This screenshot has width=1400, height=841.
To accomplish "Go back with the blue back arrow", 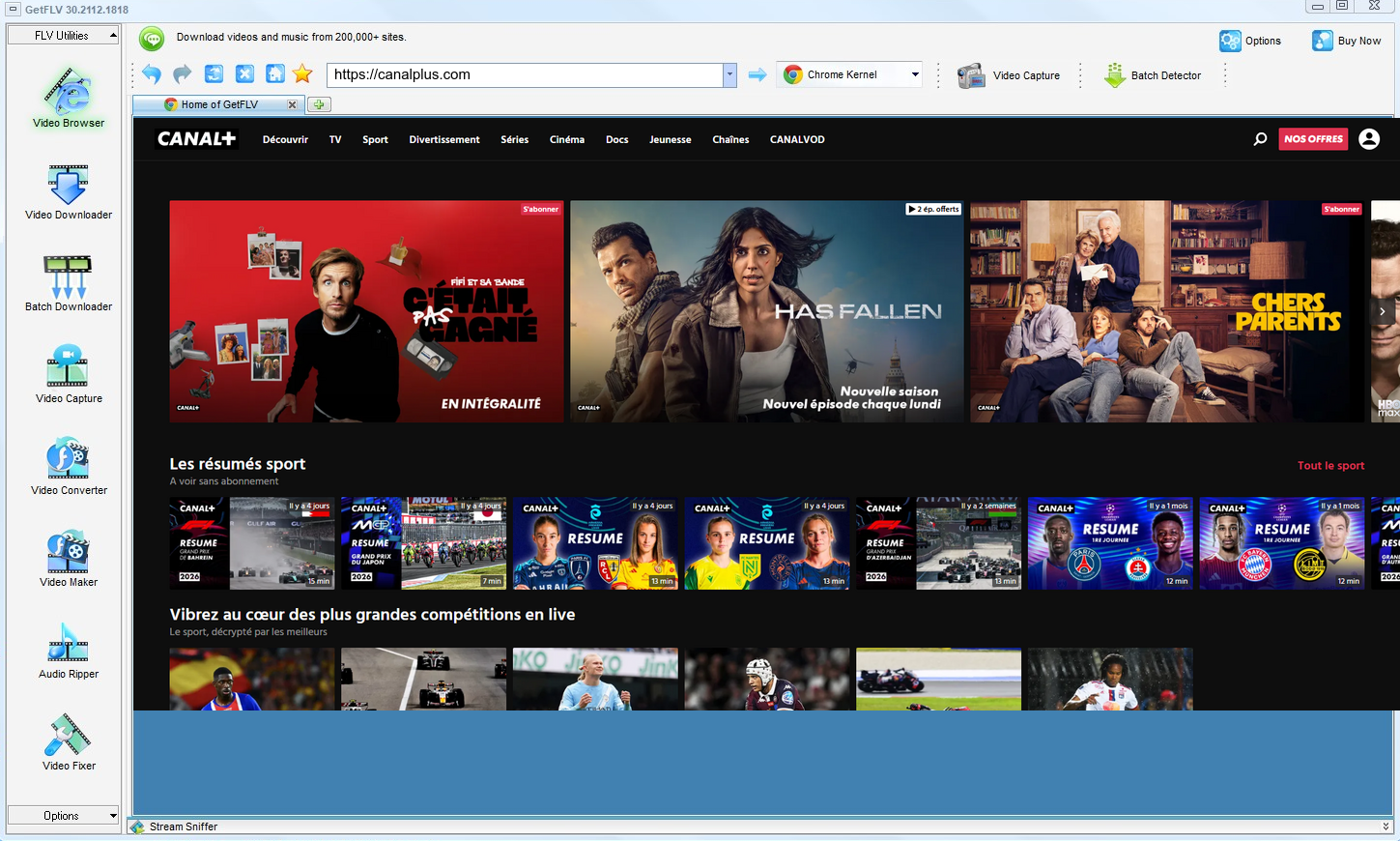I will click(x=152, y=74).
